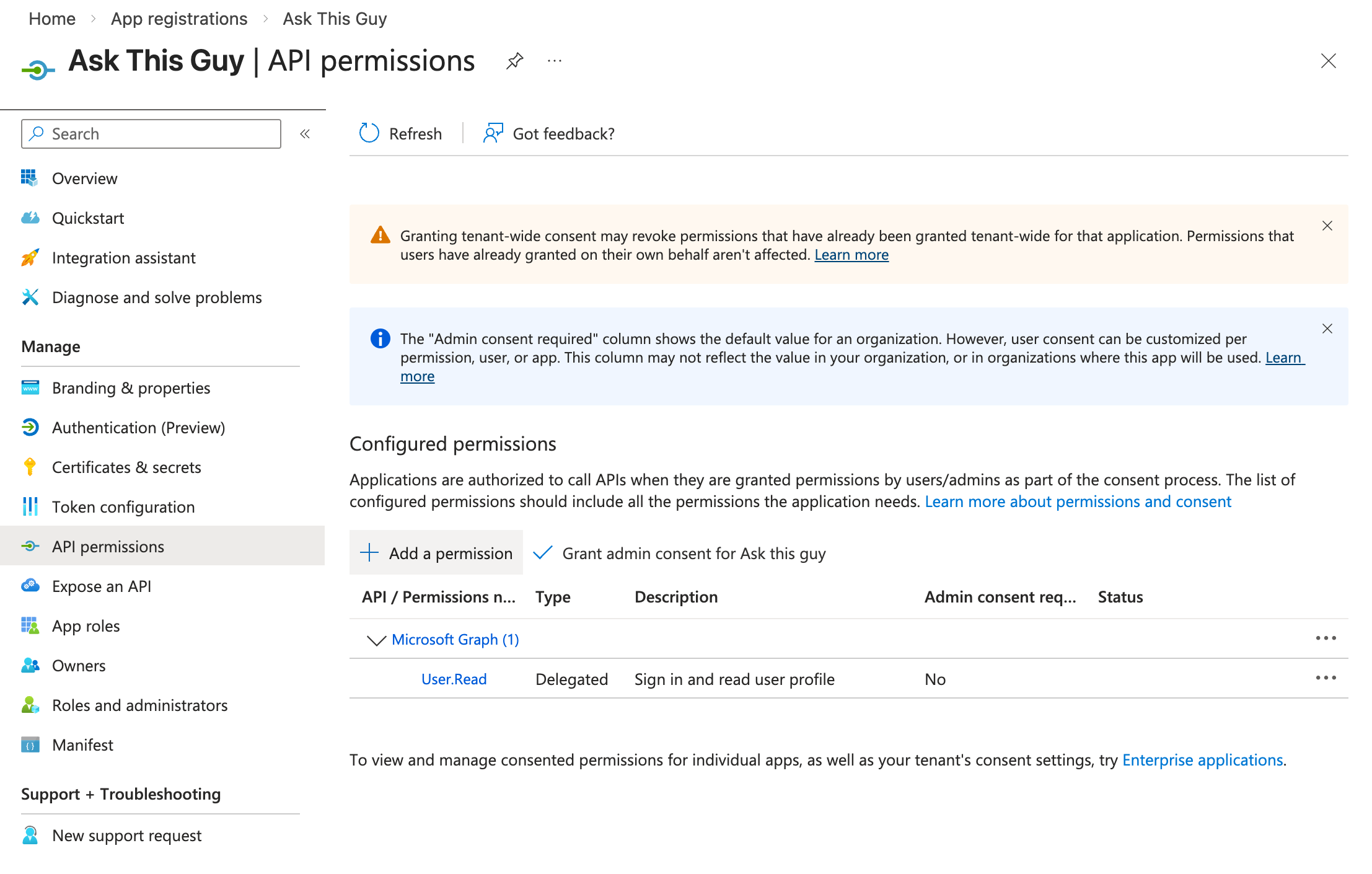Image resolution: width=1372 pixels, height=874 pixels.
Task: Open the Got feedback dialog via its icon
Action: click(x=492, y=133)
